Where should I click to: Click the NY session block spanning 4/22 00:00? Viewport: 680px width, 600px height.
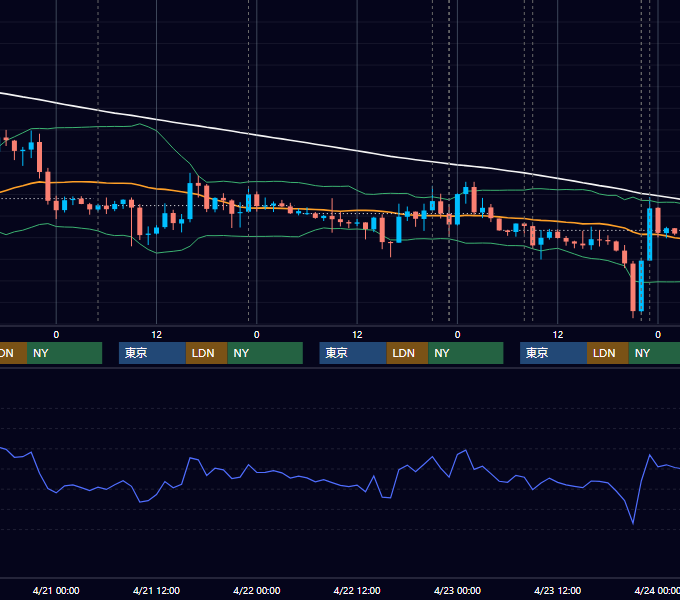pos(265,353)
